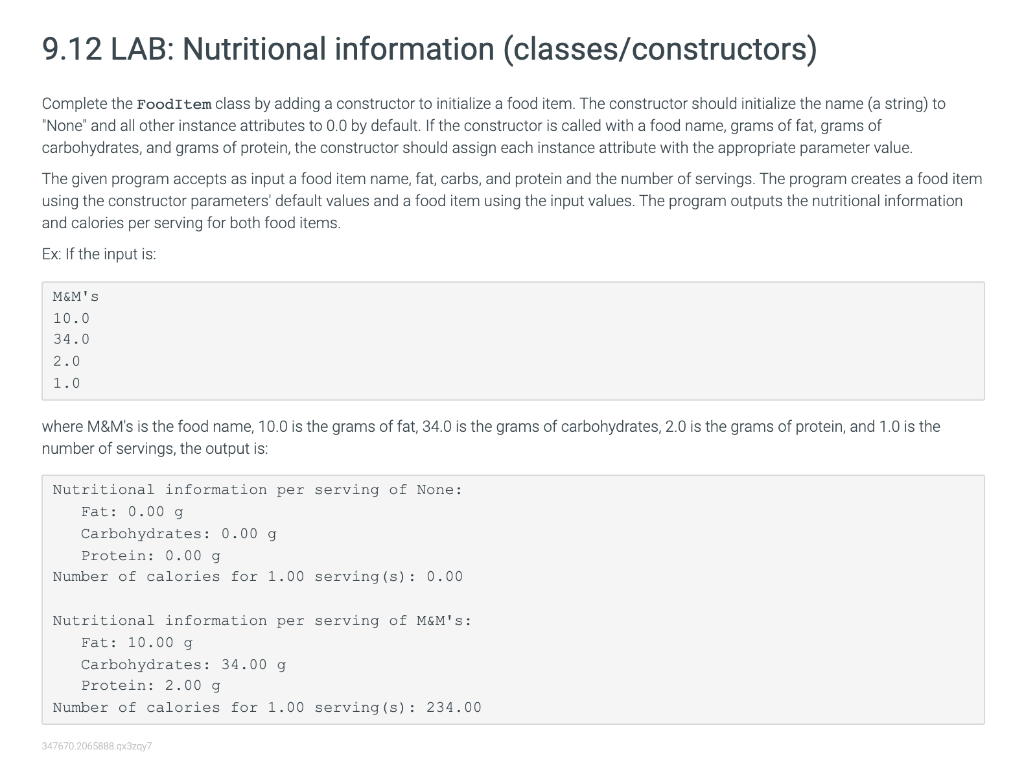Screen dimensions: 1024x765
Task: Click the 1.0 input value line
Action: pyautogui.click(x=67, y=383)
